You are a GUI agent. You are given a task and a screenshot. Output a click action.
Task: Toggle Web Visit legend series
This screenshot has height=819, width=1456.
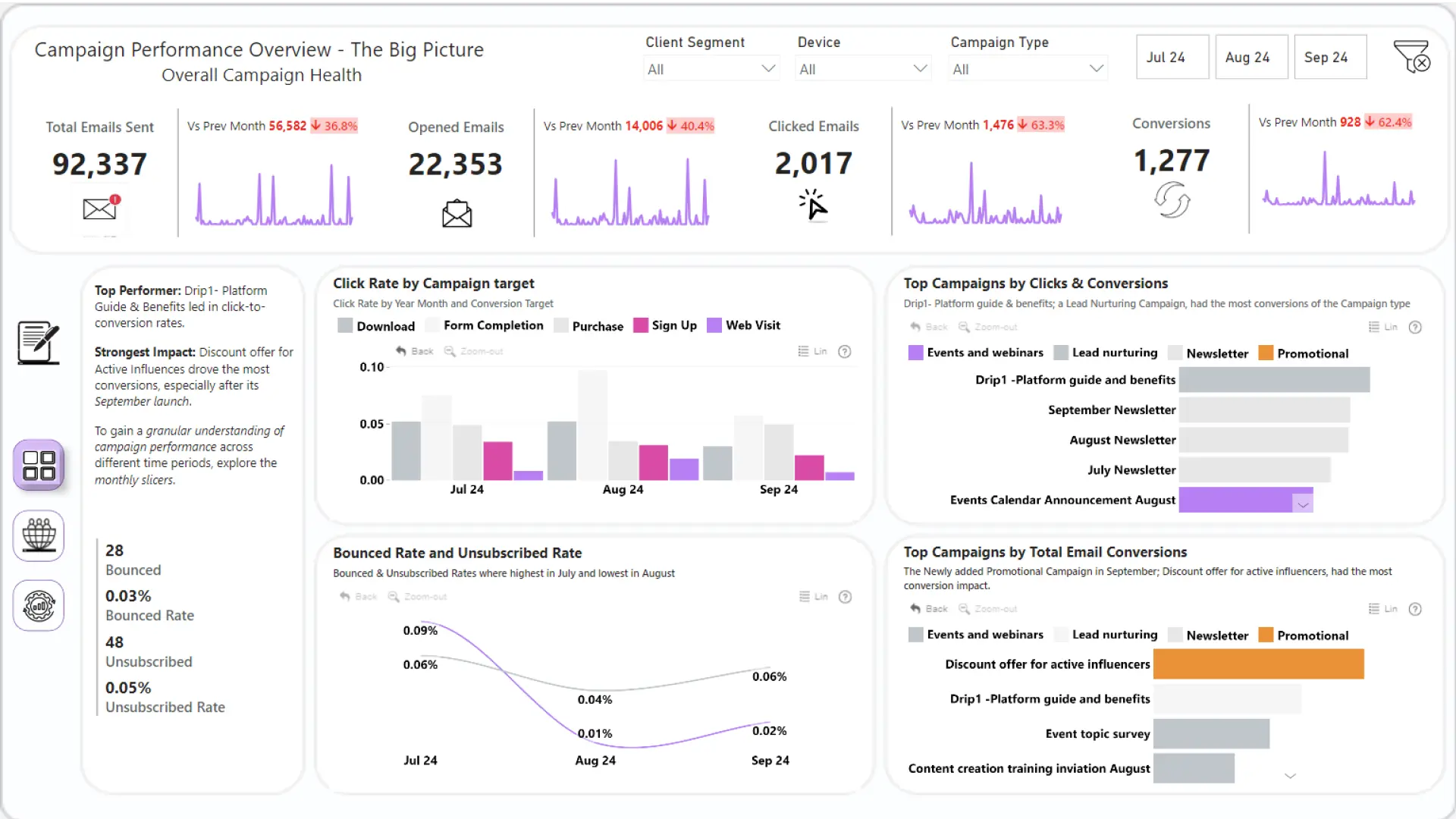pyautogui.click(x=744, y=325)
